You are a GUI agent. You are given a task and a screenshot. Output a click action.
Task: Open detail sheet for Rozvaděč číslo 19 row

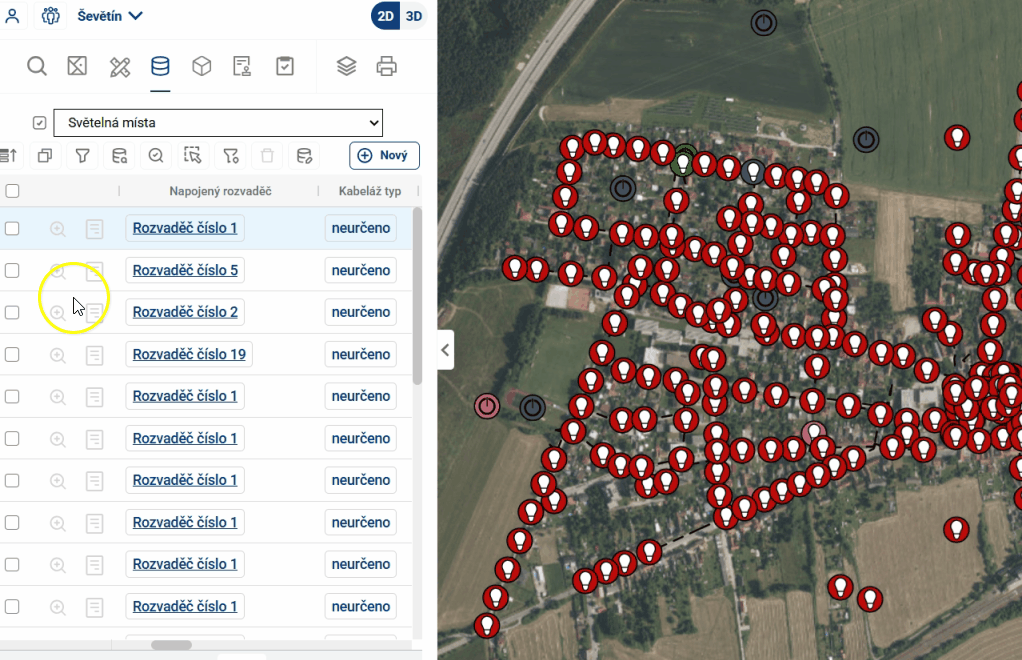coord(95,355)
